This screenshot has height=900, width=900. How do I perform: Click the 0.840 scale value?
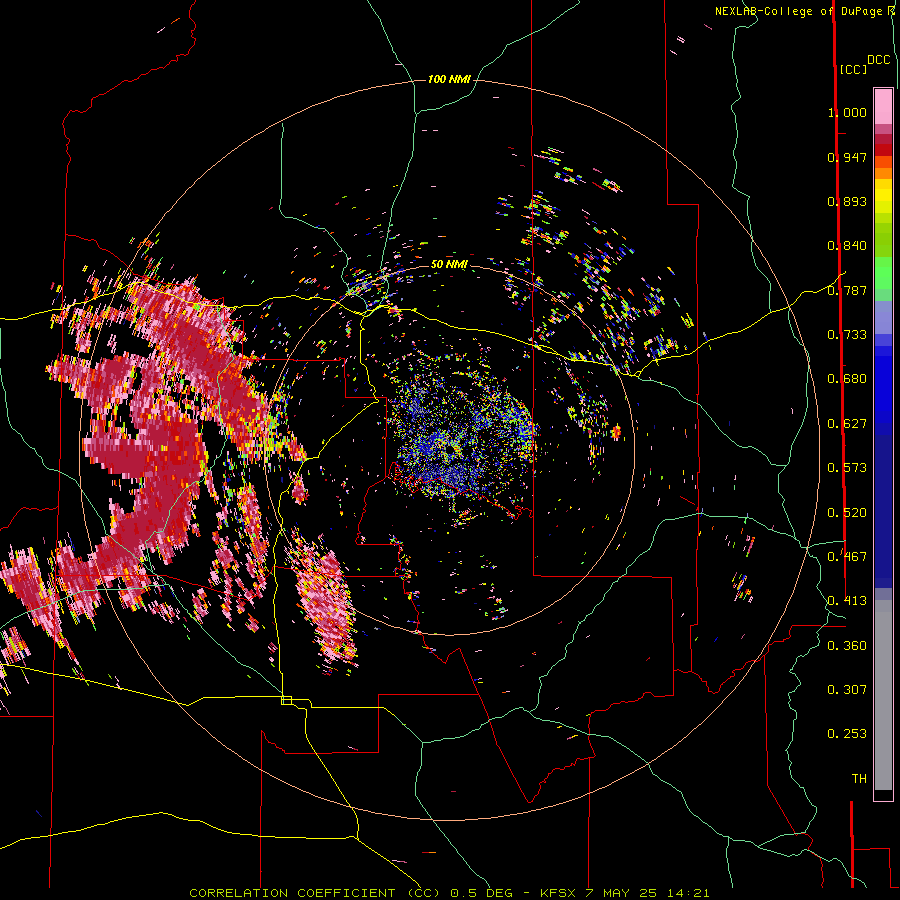tap(847, 246)
